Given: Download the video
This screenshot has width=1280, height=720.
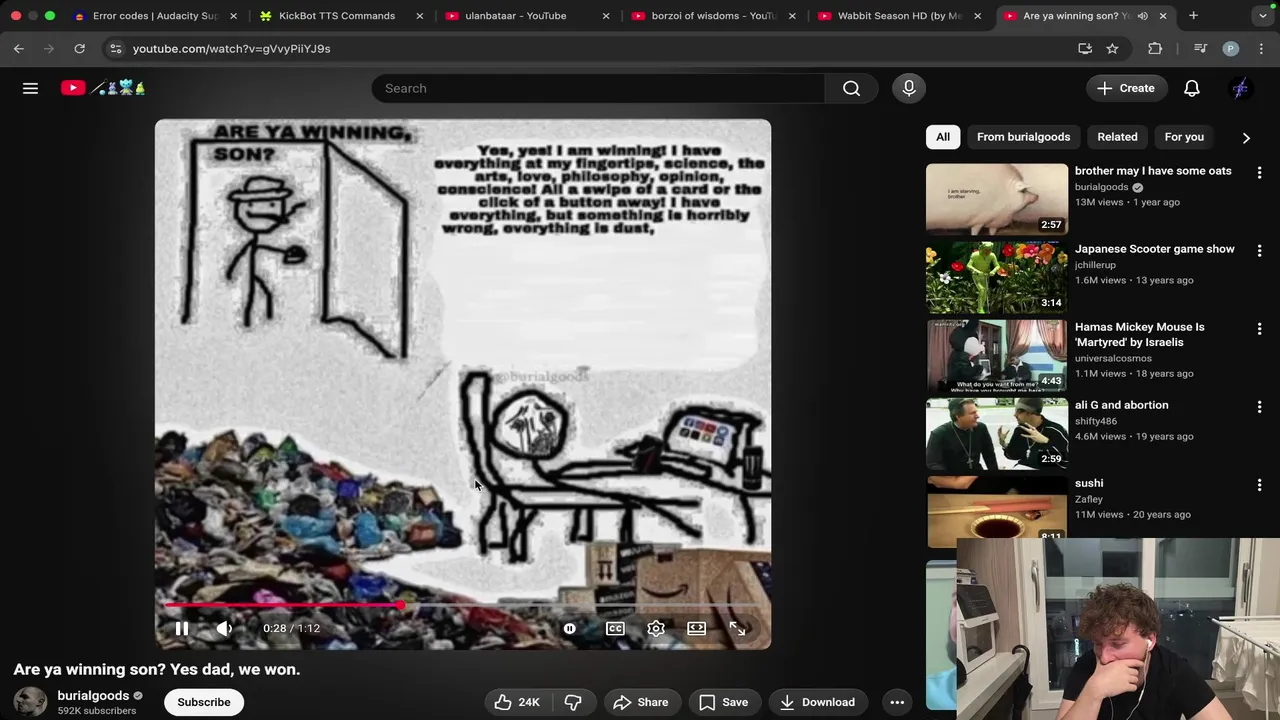Looking at the screenshot, I should pos(817,702).
